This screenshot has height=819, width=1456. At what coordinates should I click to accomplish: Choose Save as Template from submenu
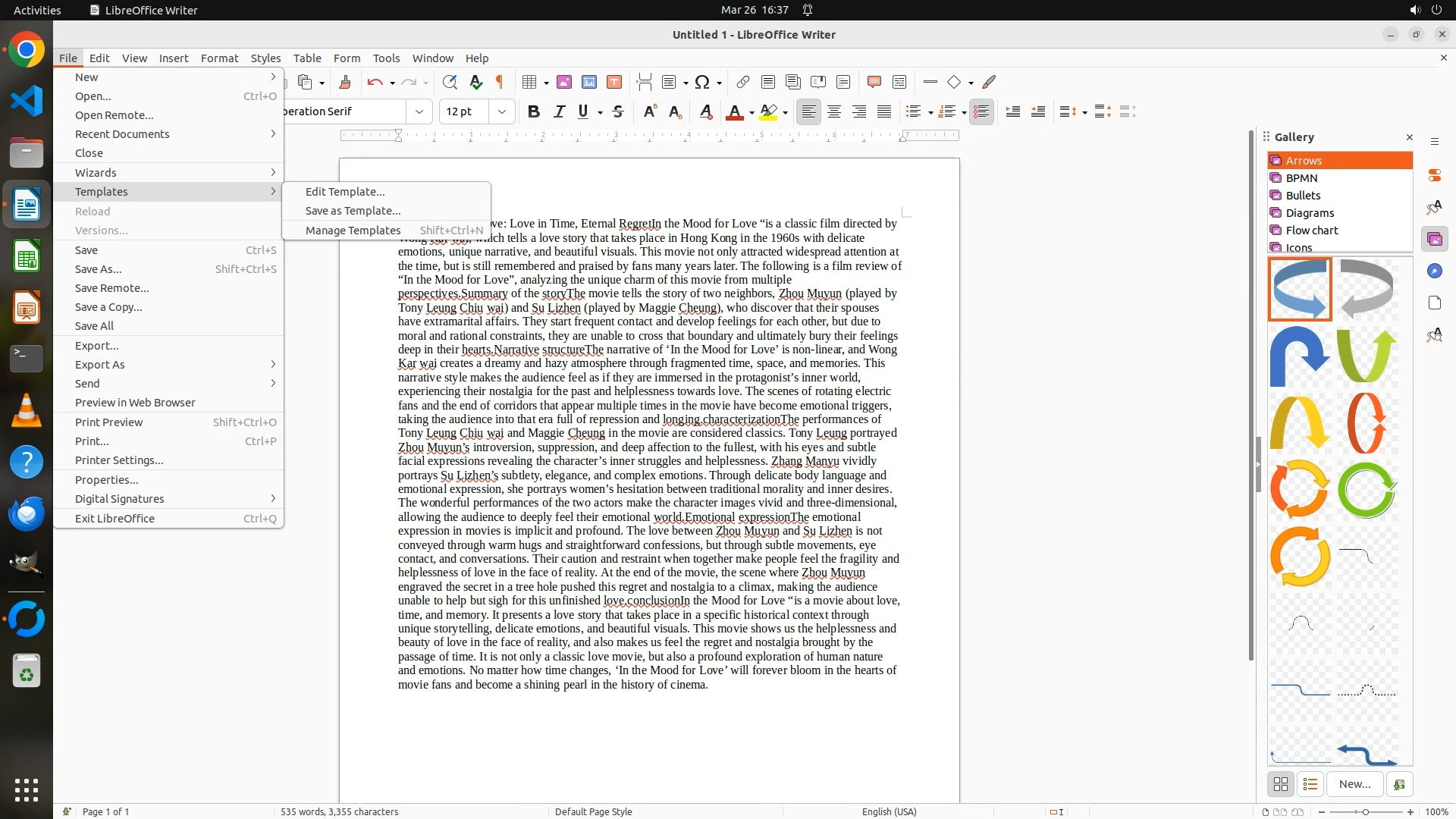[x=353, y=211]
